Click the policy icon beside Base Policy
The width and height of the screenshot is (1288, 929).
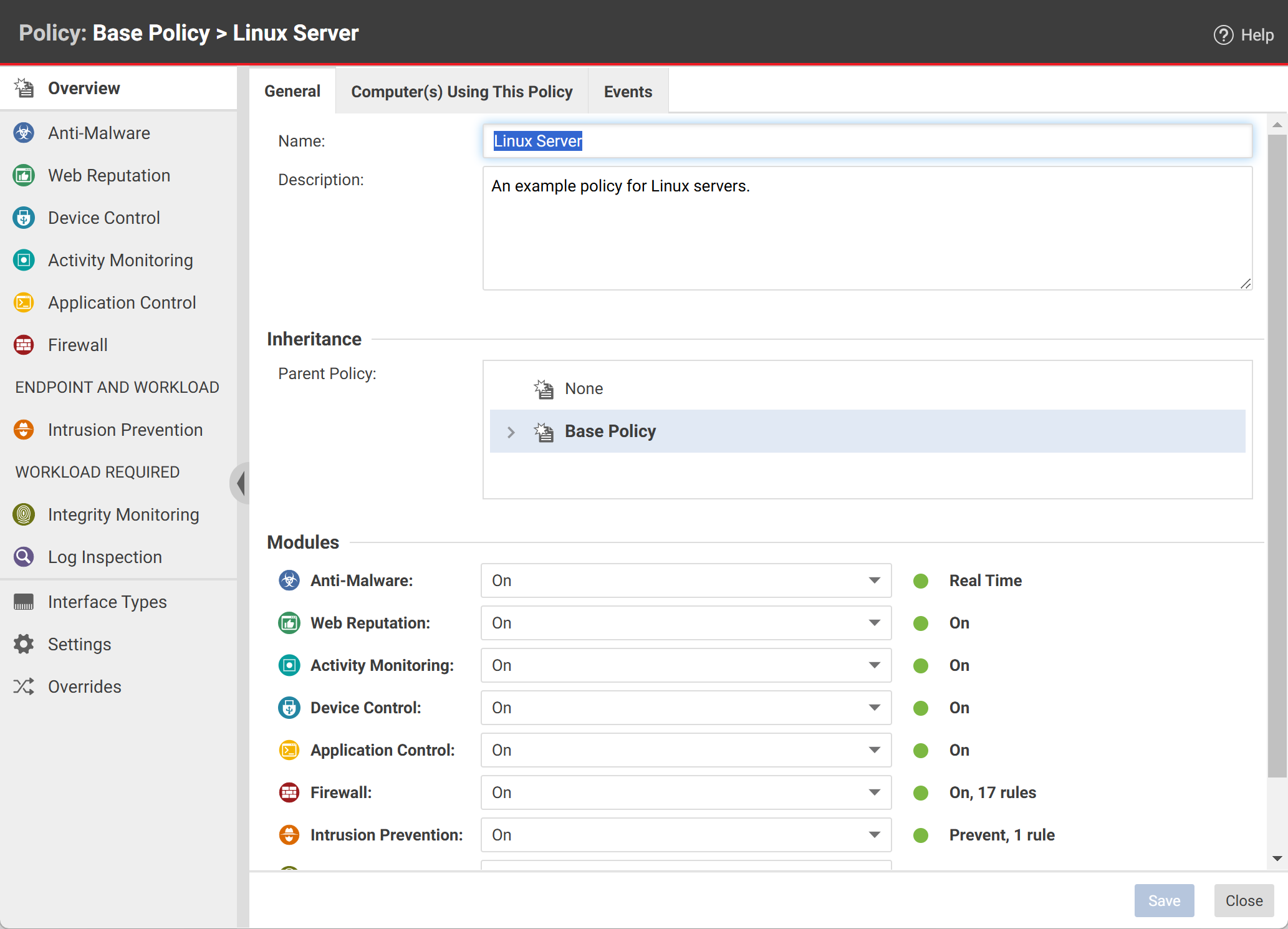click(x=544, y=431)
